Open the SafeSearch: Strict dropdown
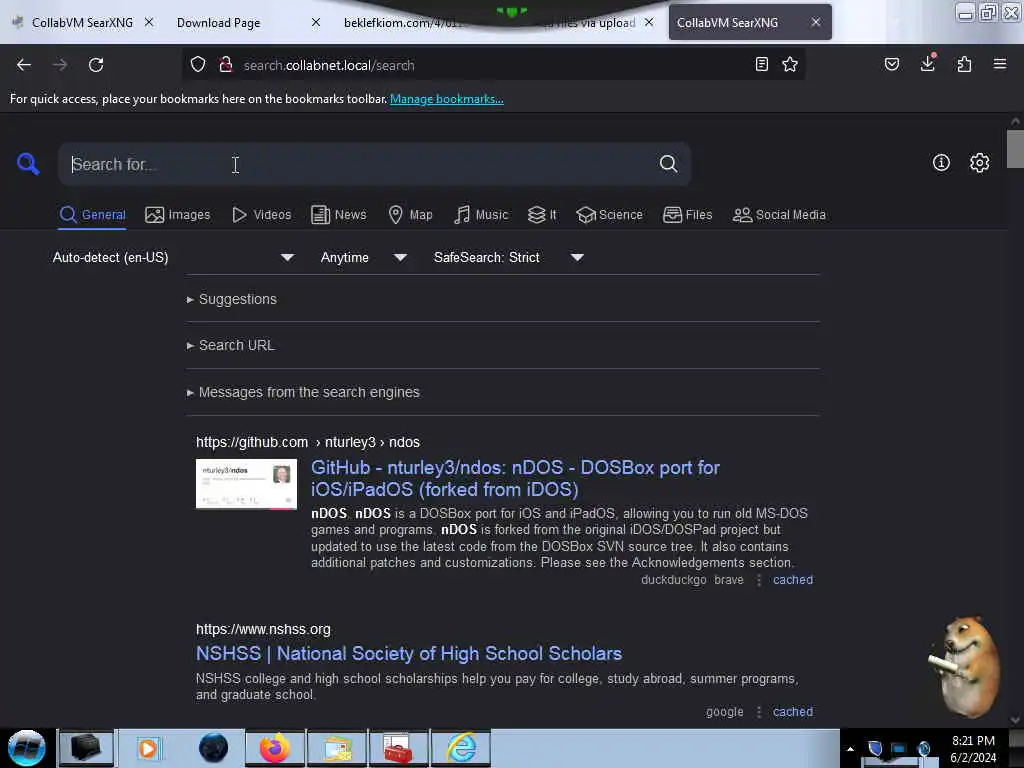 coord(508,257)
